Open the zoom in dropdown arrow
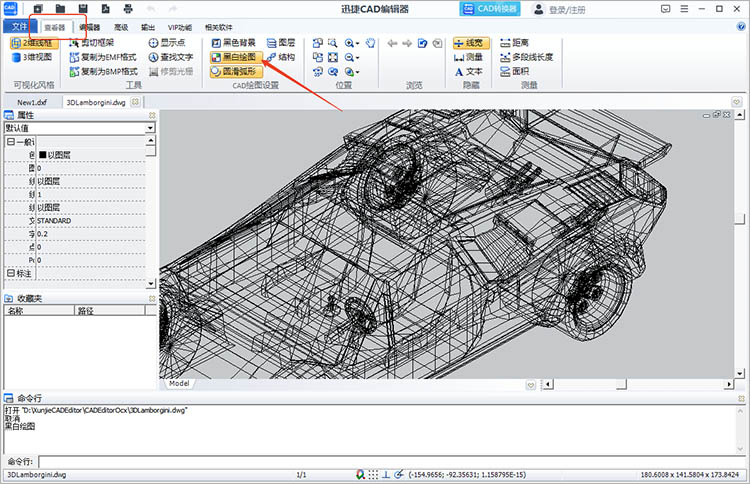This screenshot has height=484, width=750. tap(358, 44)
